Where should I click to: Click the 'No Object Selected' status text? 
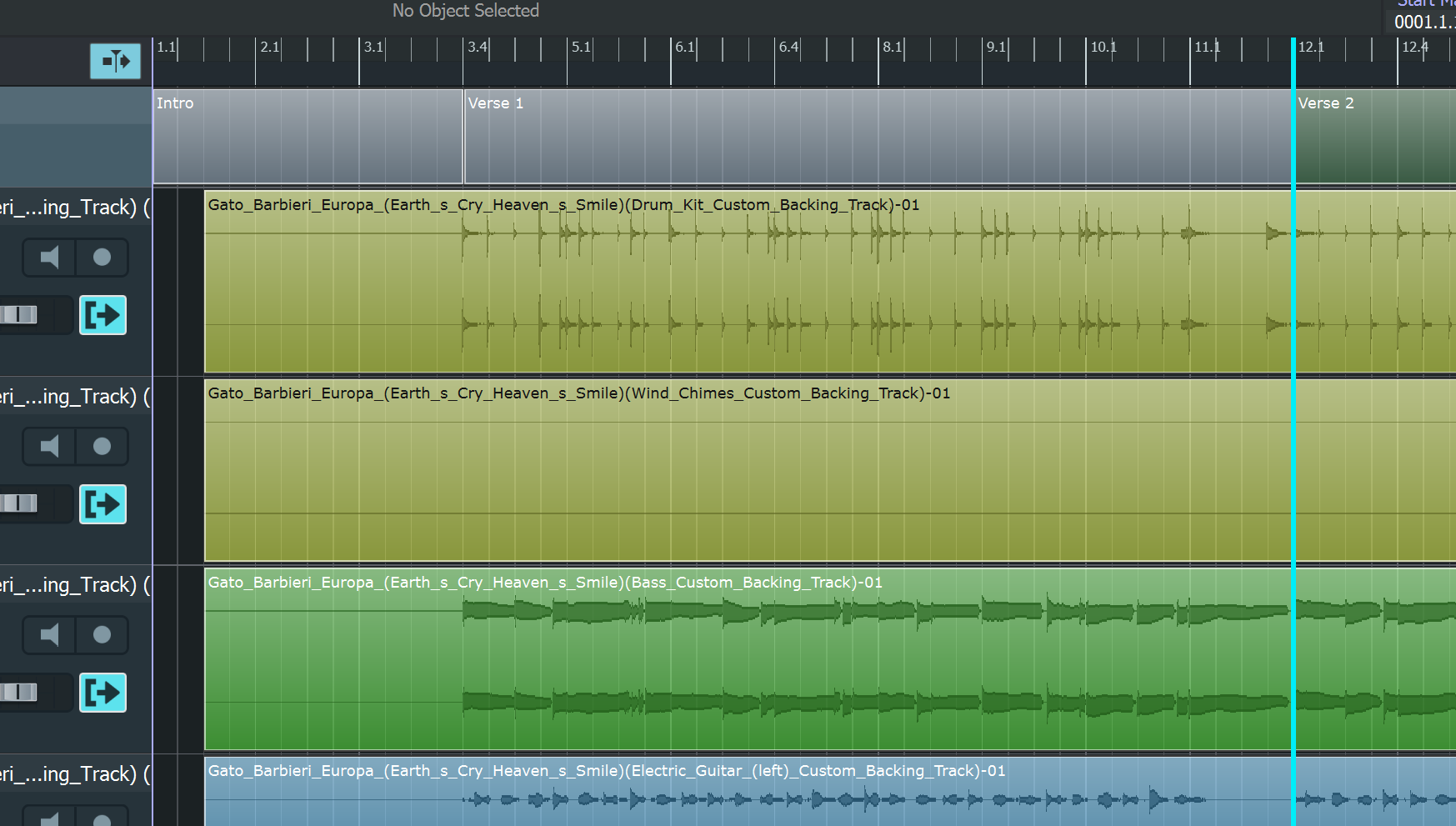point(466,11)
